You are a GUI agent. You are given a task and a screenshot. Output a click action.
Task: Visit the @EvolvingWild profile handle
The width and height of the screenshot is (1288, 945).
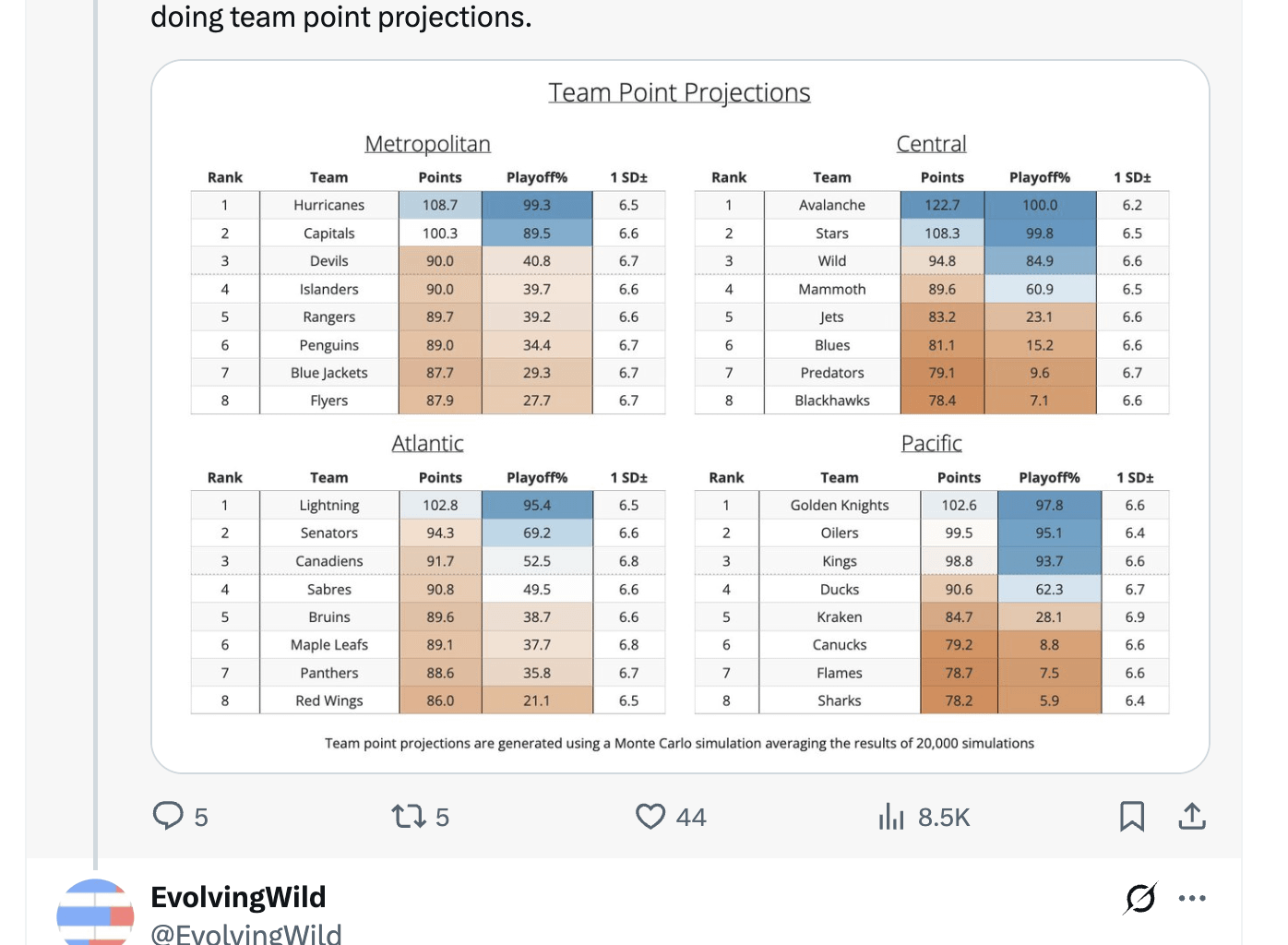point(247,933)
